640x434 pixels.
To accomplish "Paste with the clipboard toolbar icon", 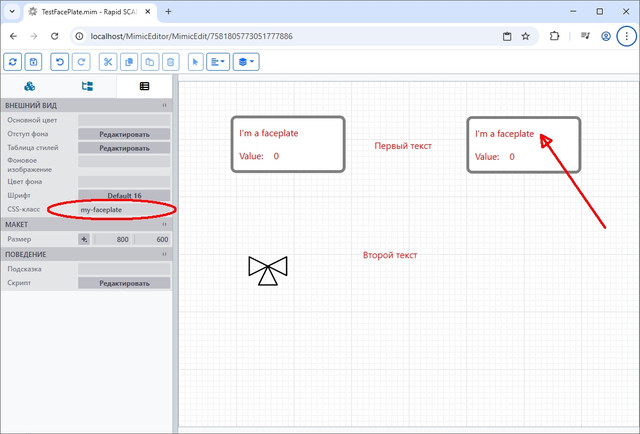I will pos(150,62).
